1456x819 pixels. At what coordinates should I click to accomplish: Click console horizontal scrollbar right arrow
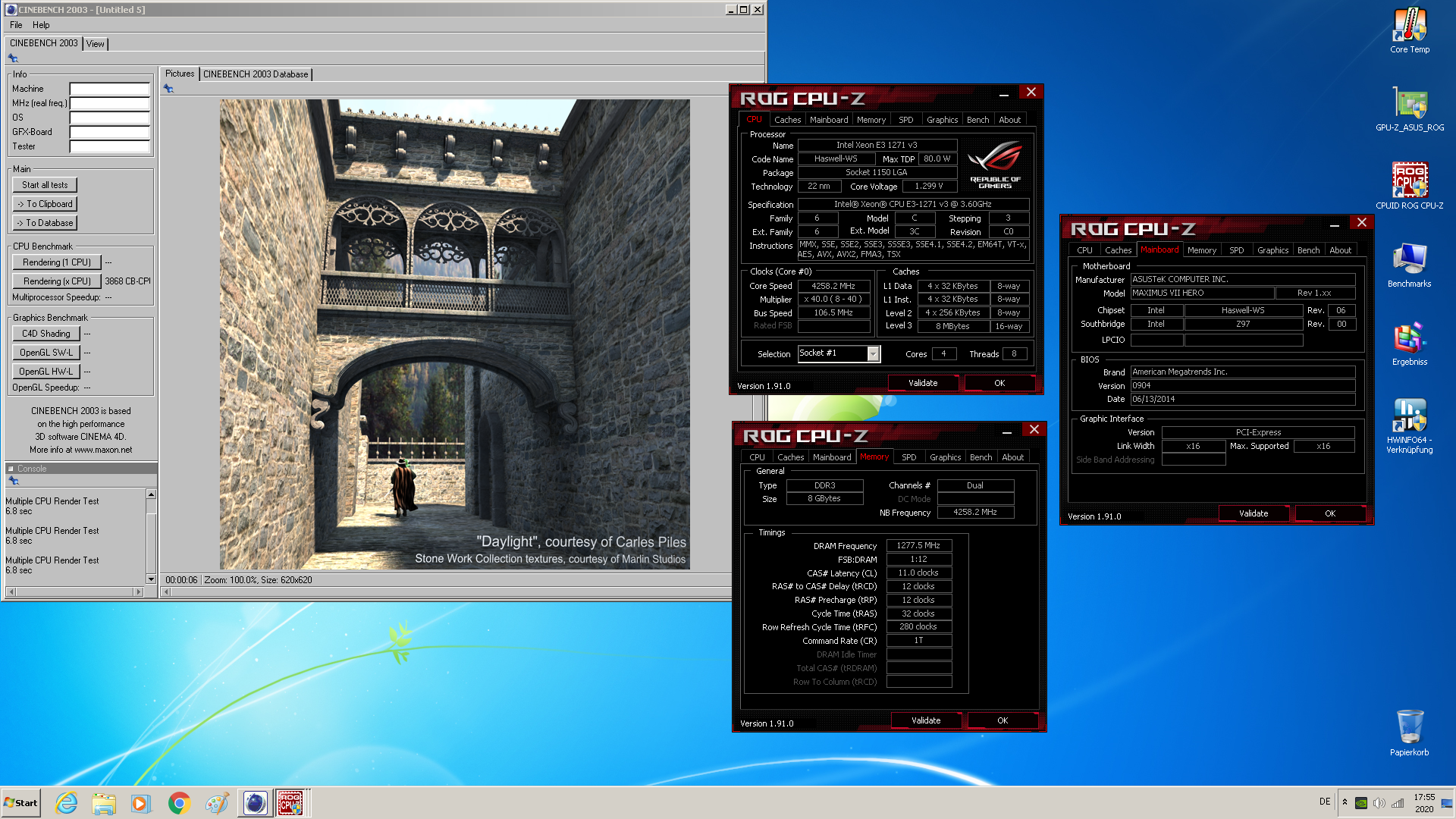[x=138, y=591]
